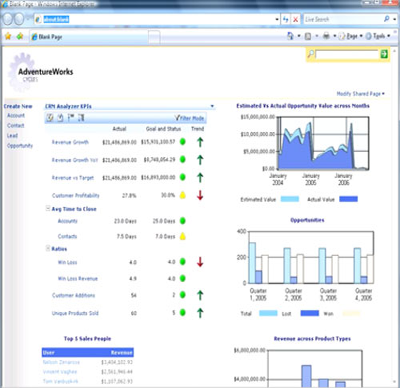Open Favorites Center with the star icon
Screen dimensions: 400x388
pos(8,36)
